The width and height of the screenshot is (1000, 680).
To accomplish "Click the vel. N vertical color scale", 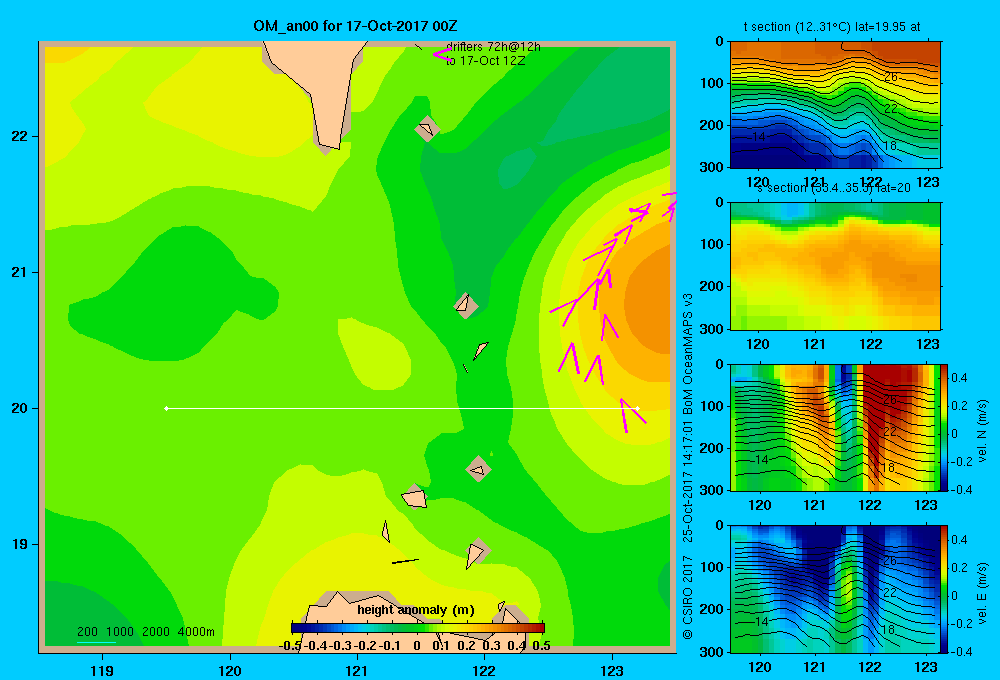I will click(x=945, y=427).
